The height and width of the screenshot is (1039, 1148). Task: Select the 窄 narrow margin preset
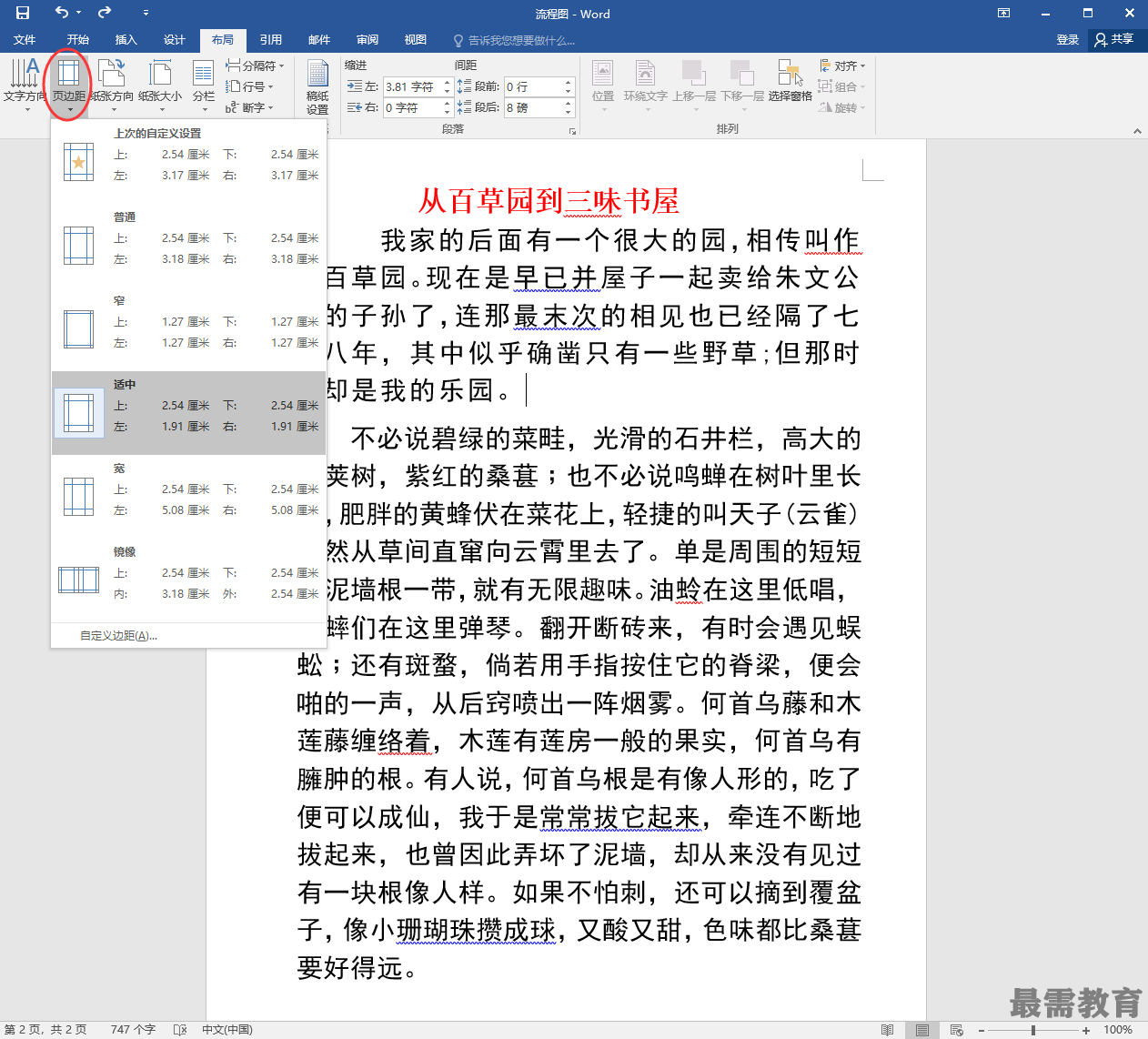[188, 328]
